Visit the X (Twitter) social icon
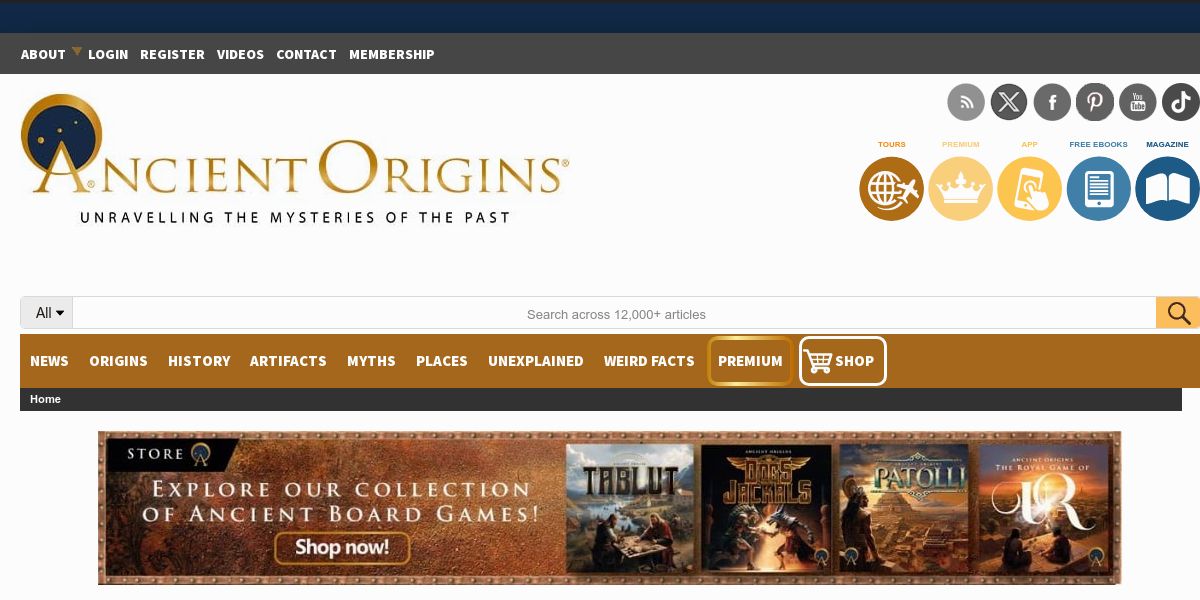Image resolution: width=1200 pixels, height=600 pixels. 1009,102
